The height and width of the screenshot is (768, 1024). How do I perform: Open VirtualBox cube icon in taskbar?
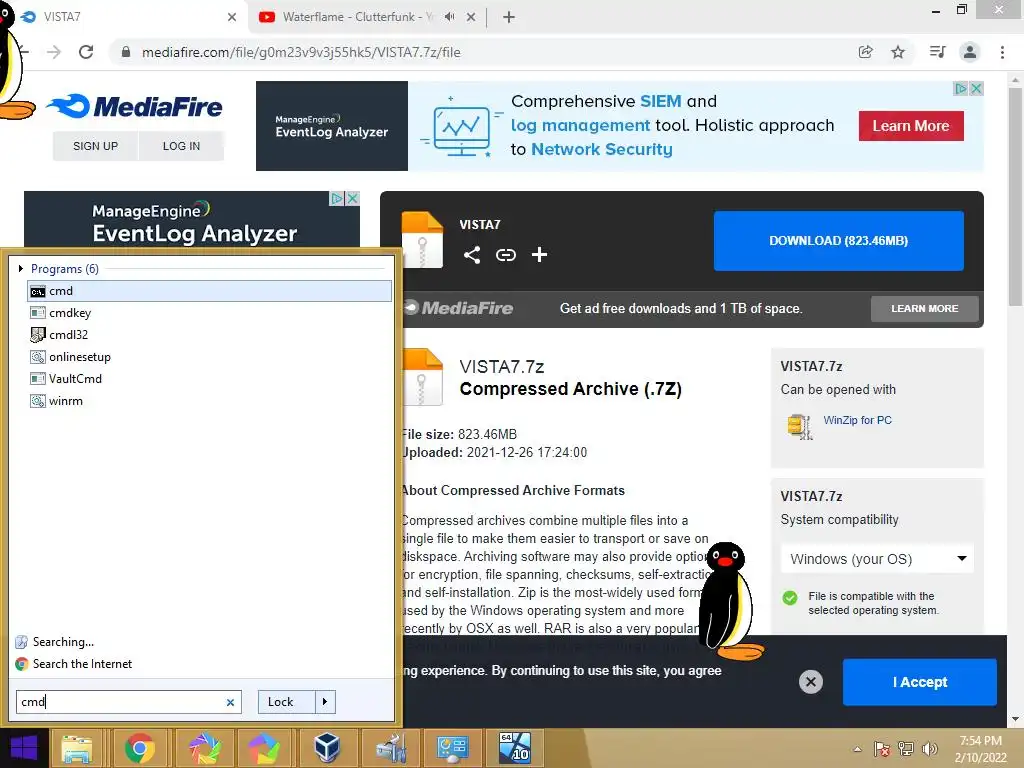coord(327,748)
